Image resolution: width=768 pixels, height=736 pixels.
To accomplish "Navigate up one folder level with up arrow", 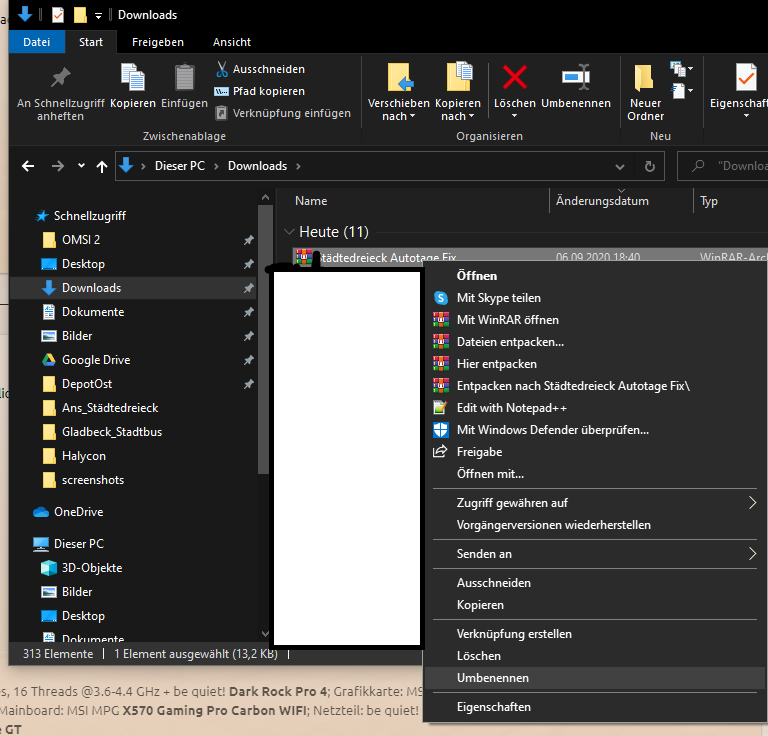I will pos(102,167).
